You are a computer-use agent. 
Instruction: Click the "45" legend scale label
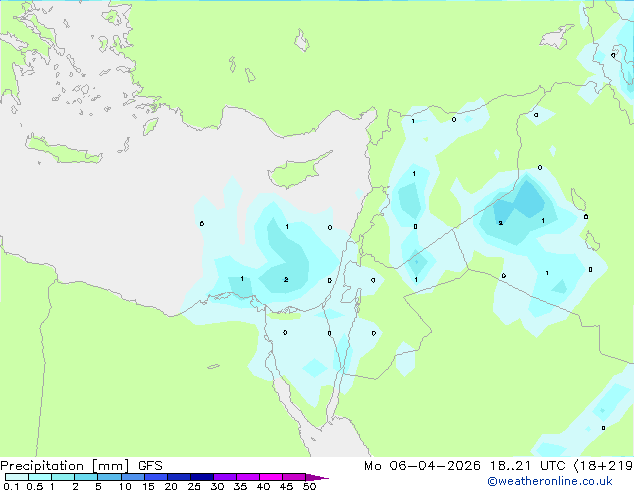286,486
